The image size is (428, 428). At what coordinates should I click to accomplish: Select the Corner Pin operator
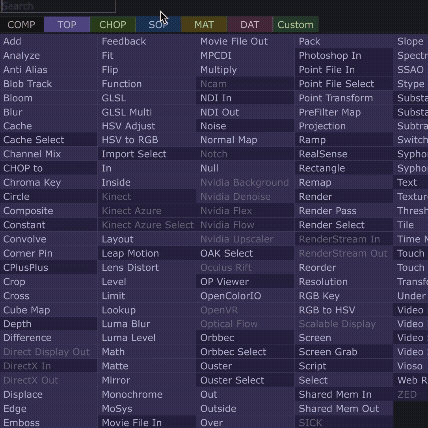tap(49, 253)
